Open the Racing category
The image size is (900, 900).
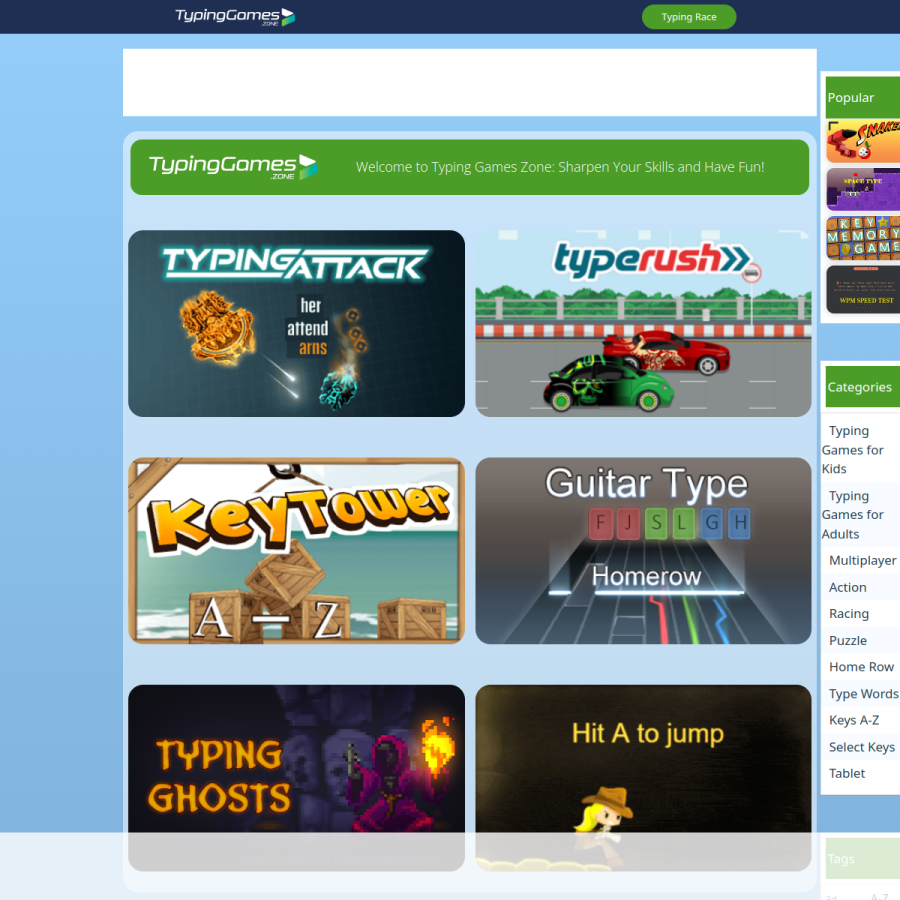pyautogui.click(x=848, y=614)
